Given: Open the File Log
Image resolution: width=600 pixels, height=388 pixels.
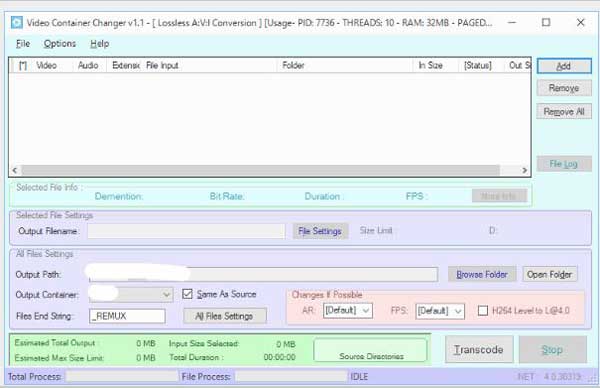Looking at the screenshot, I should point(564,164).
